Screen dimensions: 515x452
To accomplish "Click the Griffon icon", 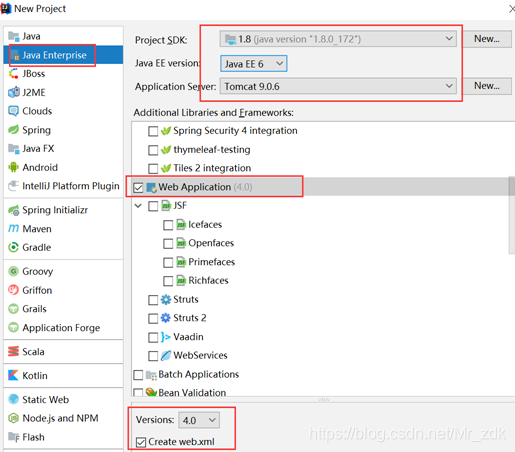I will click(x=14, y=290).
